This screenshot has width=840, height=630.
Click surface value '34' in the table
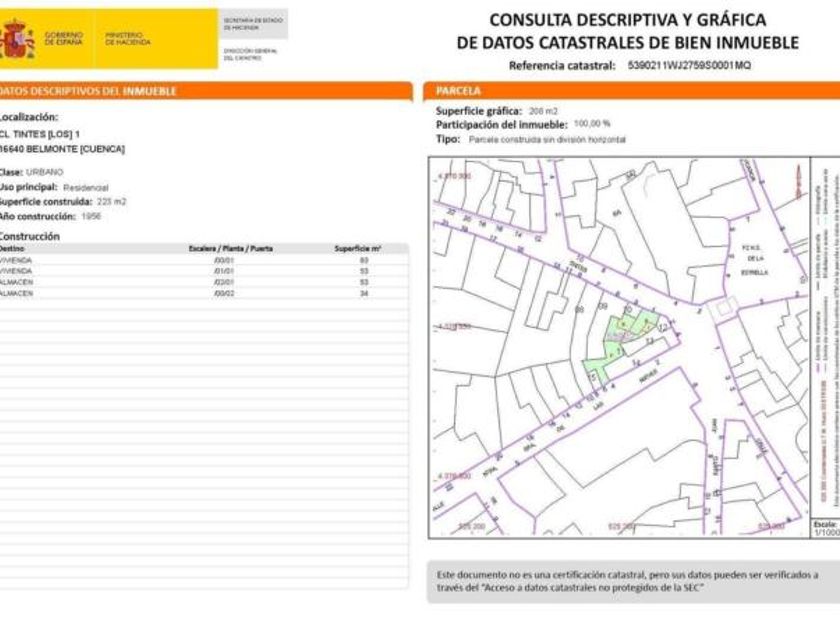coord(364,294)
